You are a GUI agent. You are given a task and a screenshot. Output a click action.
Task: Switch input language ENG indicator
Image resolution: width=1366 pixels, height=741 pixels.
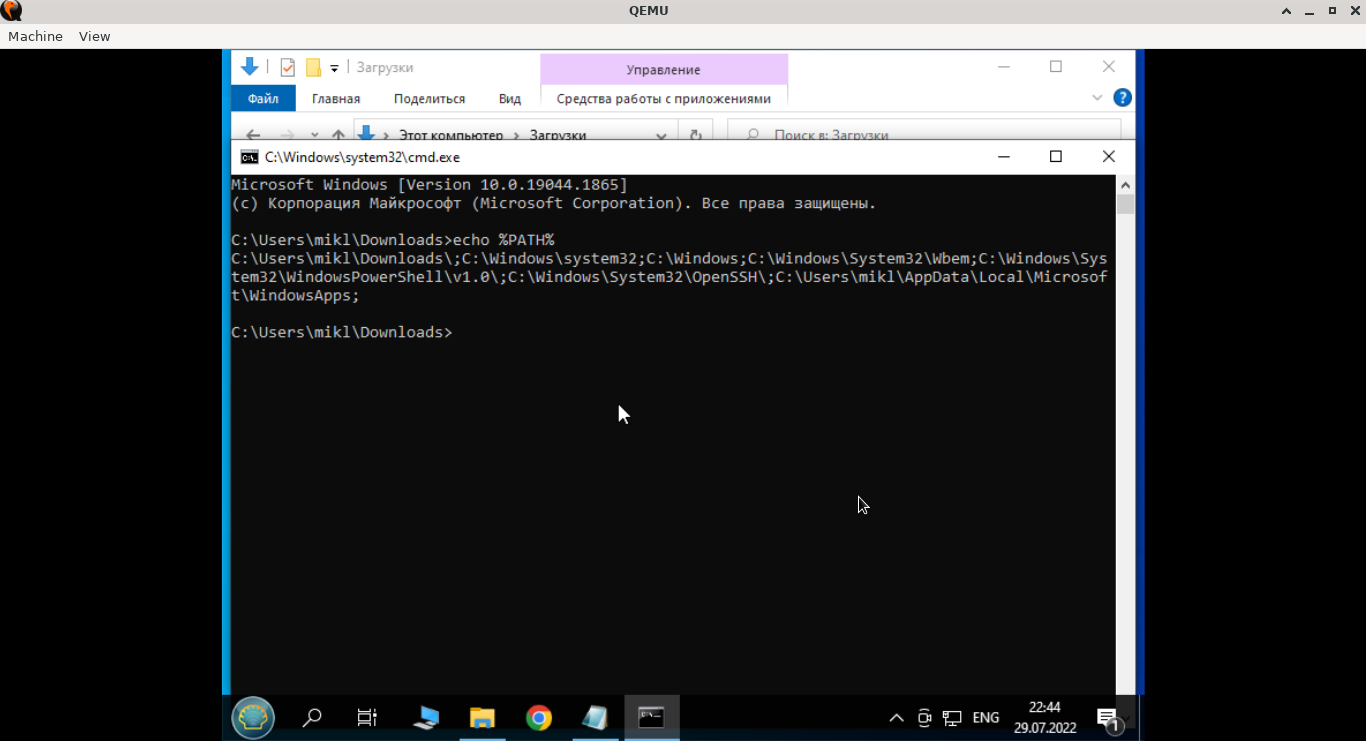pyautogui.click(x=986, y=718)
